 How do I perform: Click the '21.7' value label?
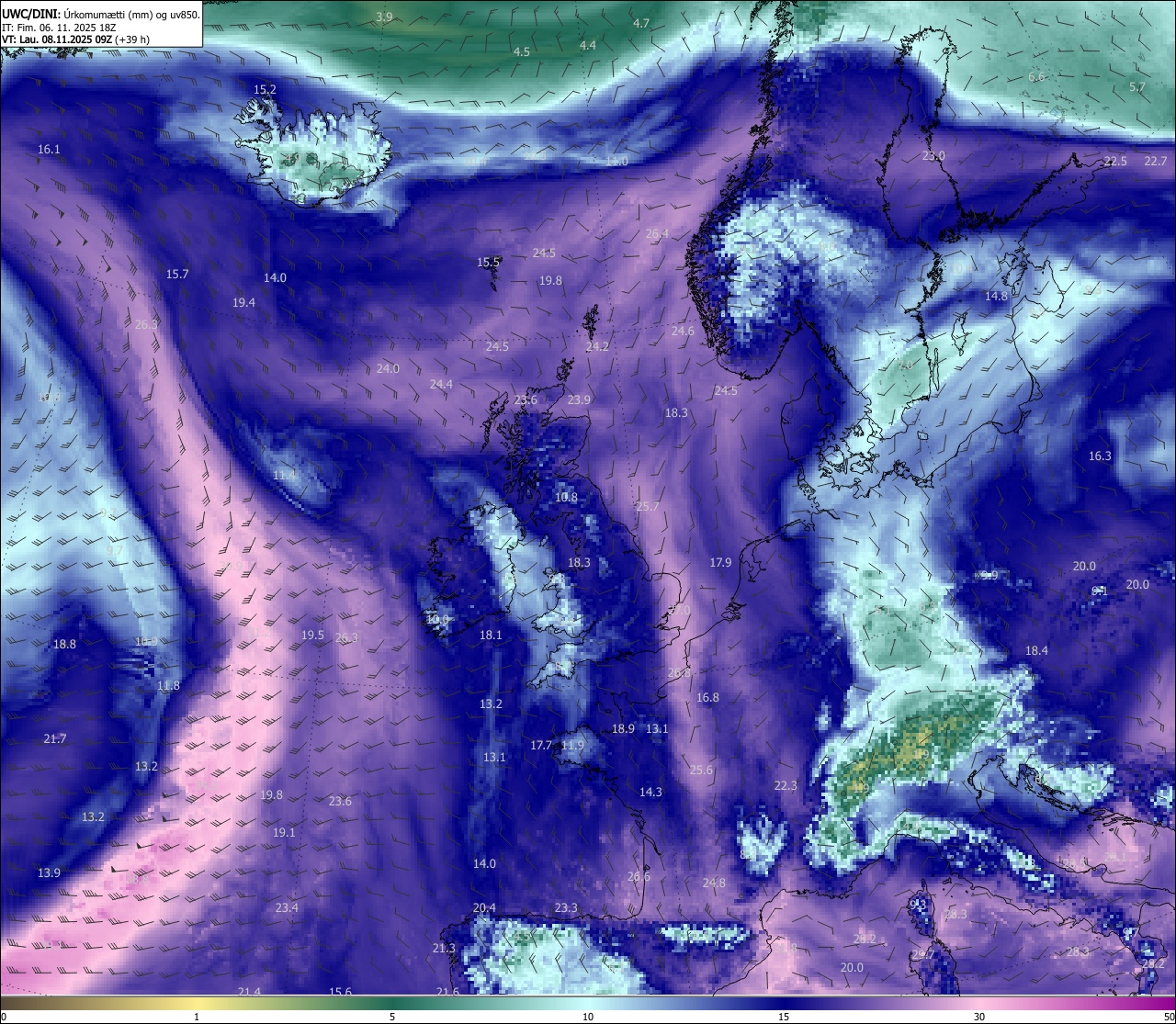(54, 738)
